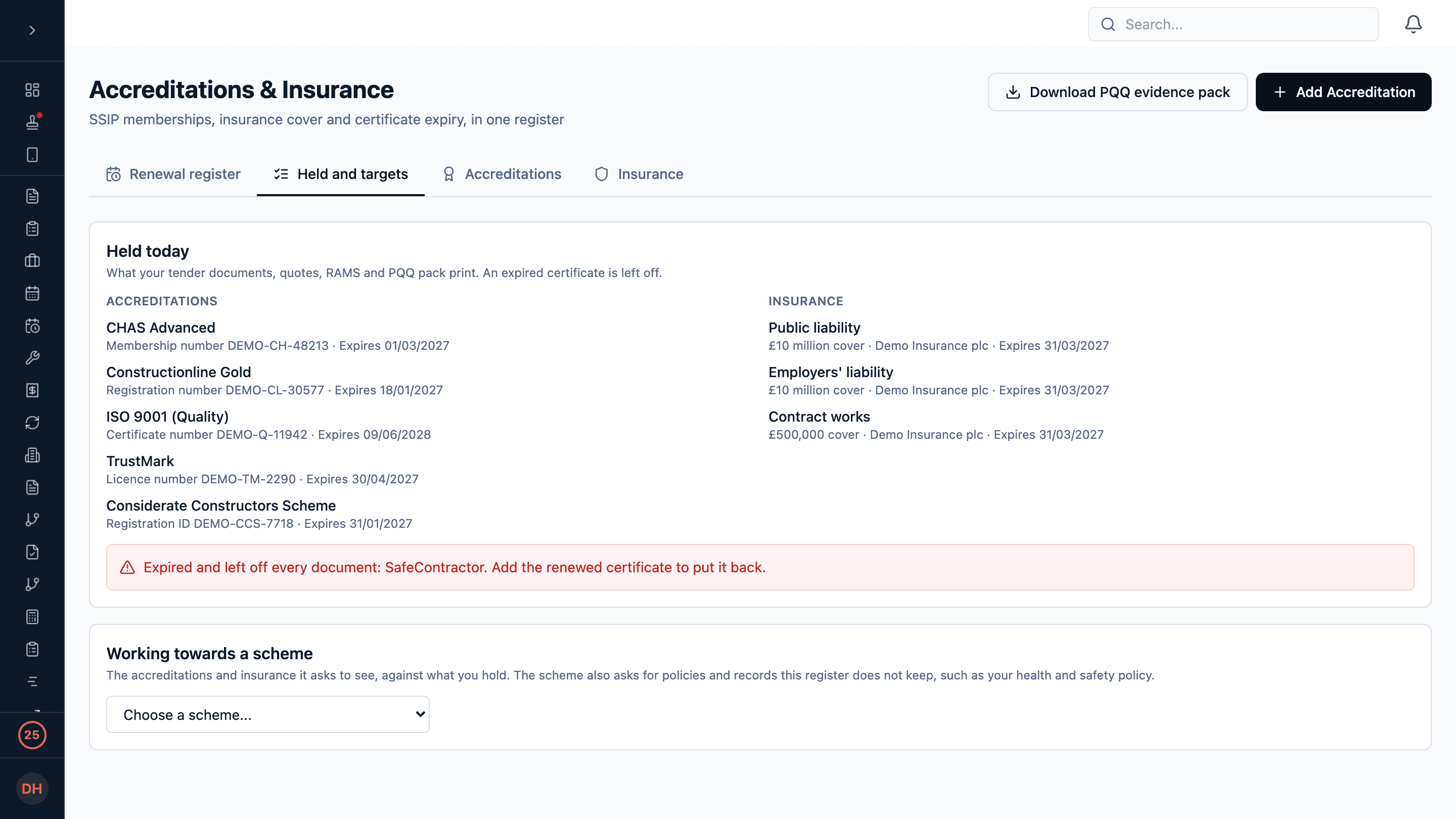Click the tablet device icon in sidebar
Image resolution: width=1456 pixels, height=819 pixels.
pyautogui.click(x=32, y=155)
